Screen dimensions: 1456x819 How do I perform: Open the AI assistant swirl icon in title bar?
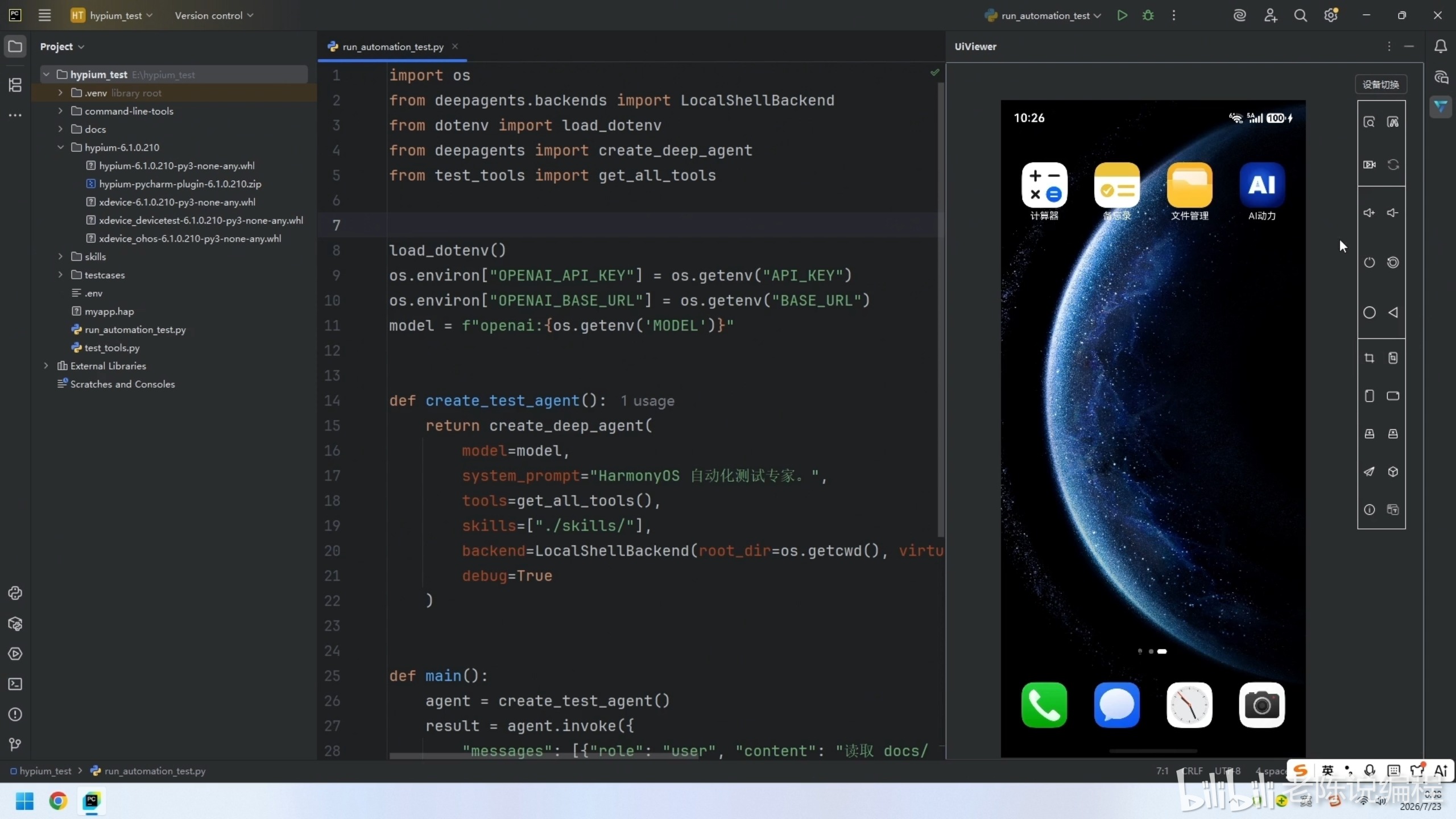coord(1240,15)
